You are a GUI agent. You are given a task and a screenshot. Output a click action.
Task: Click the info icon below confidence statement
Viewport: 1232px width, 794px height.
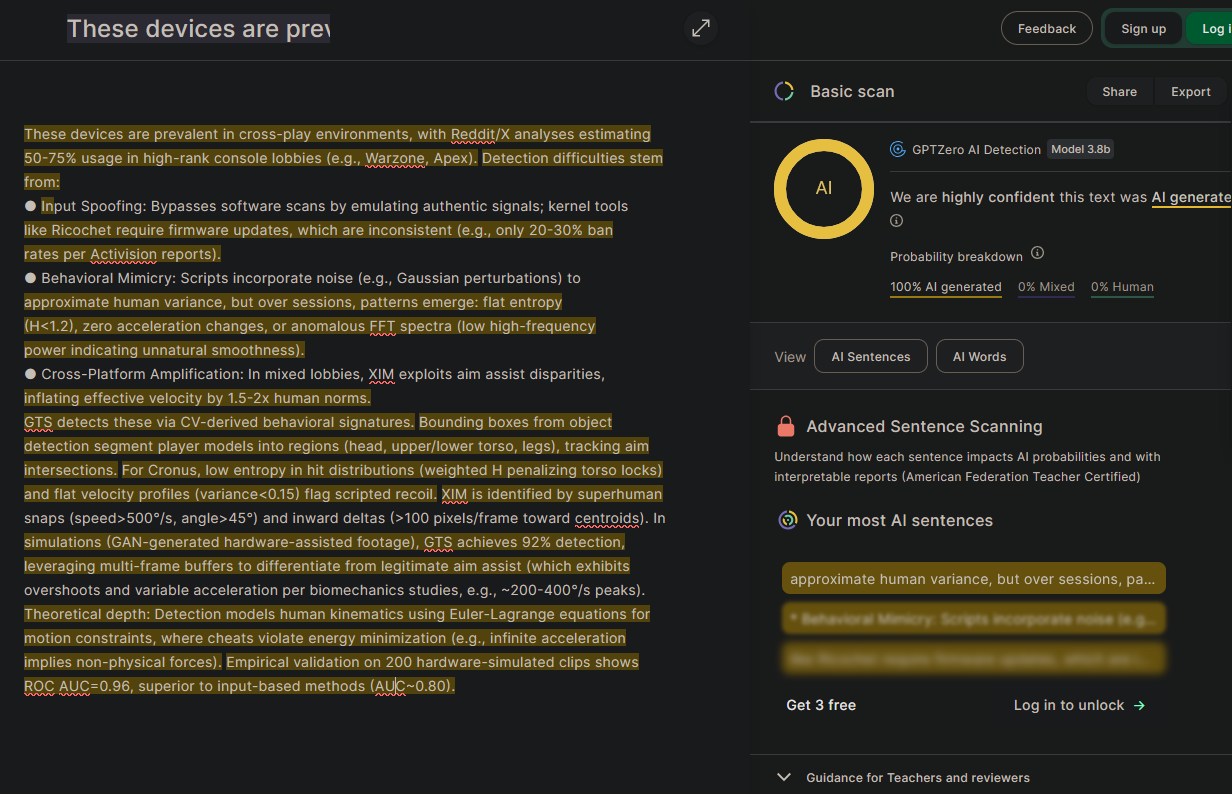pyautogui.click(x=896, y=221)
